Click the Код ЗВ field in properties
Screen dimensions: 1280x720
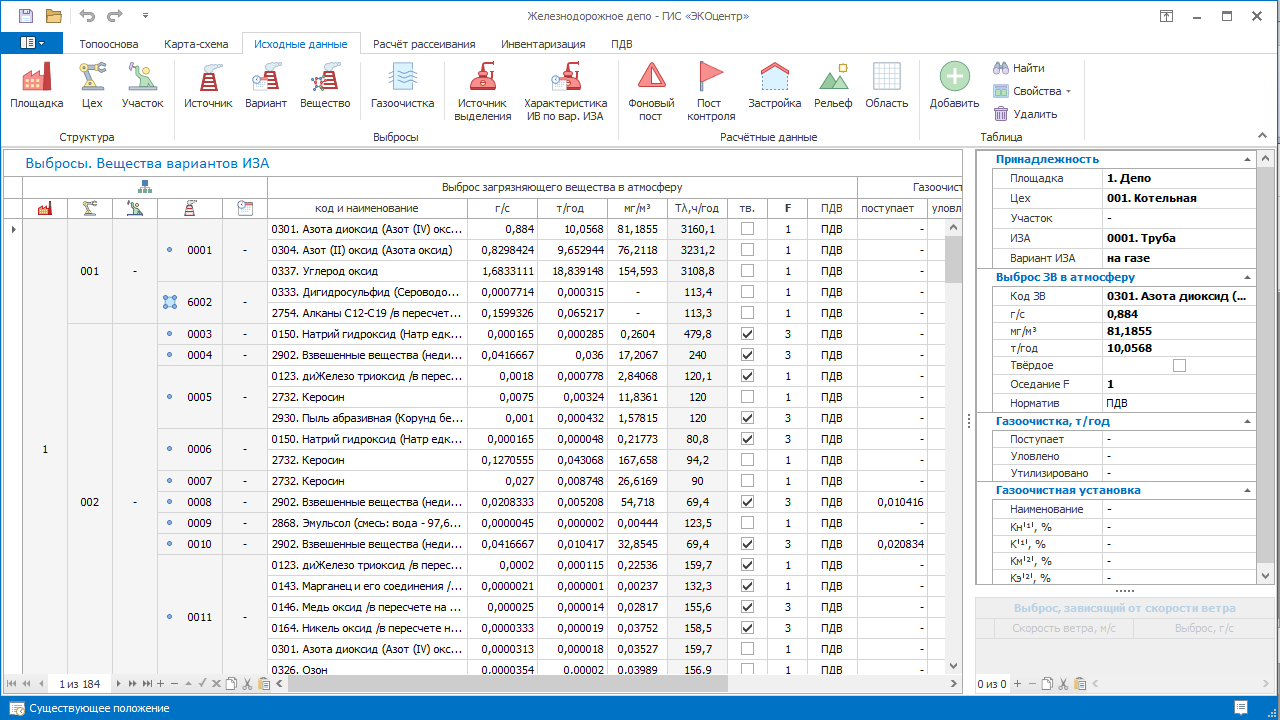(x=1180, y=296)
